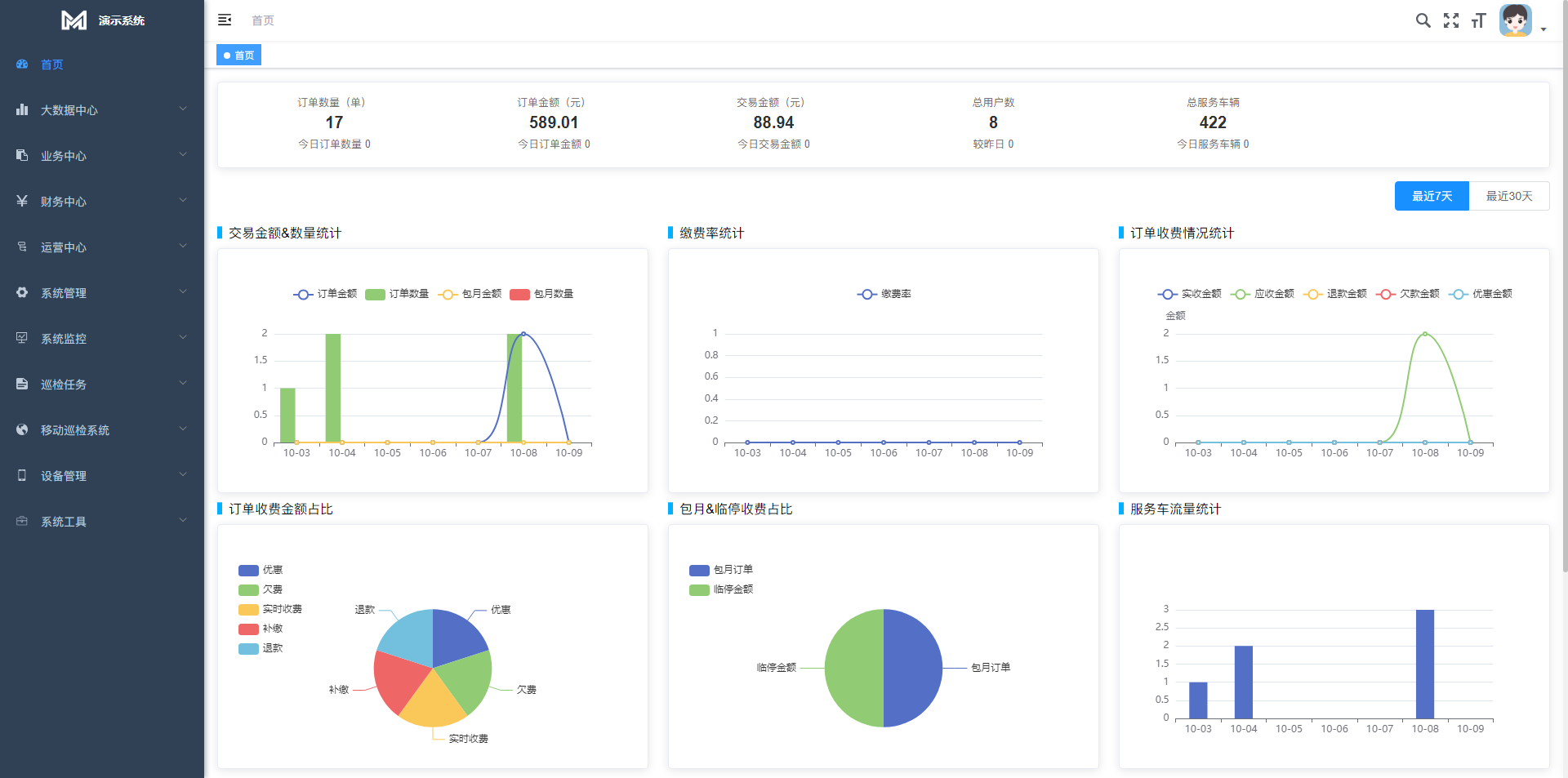The height and width of the screenshot is (778, 1568).
Task: Switch to the 首页 page tab
Action: 239,56
